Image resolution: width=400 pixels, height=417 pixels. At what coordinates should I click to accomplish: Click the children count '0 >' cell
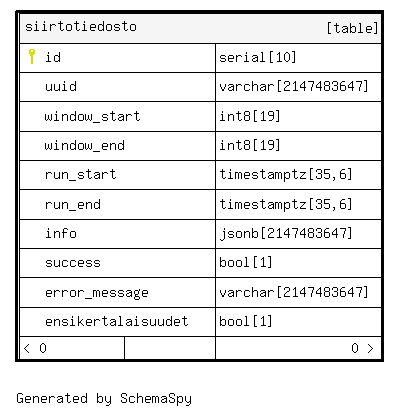point(298,348)
